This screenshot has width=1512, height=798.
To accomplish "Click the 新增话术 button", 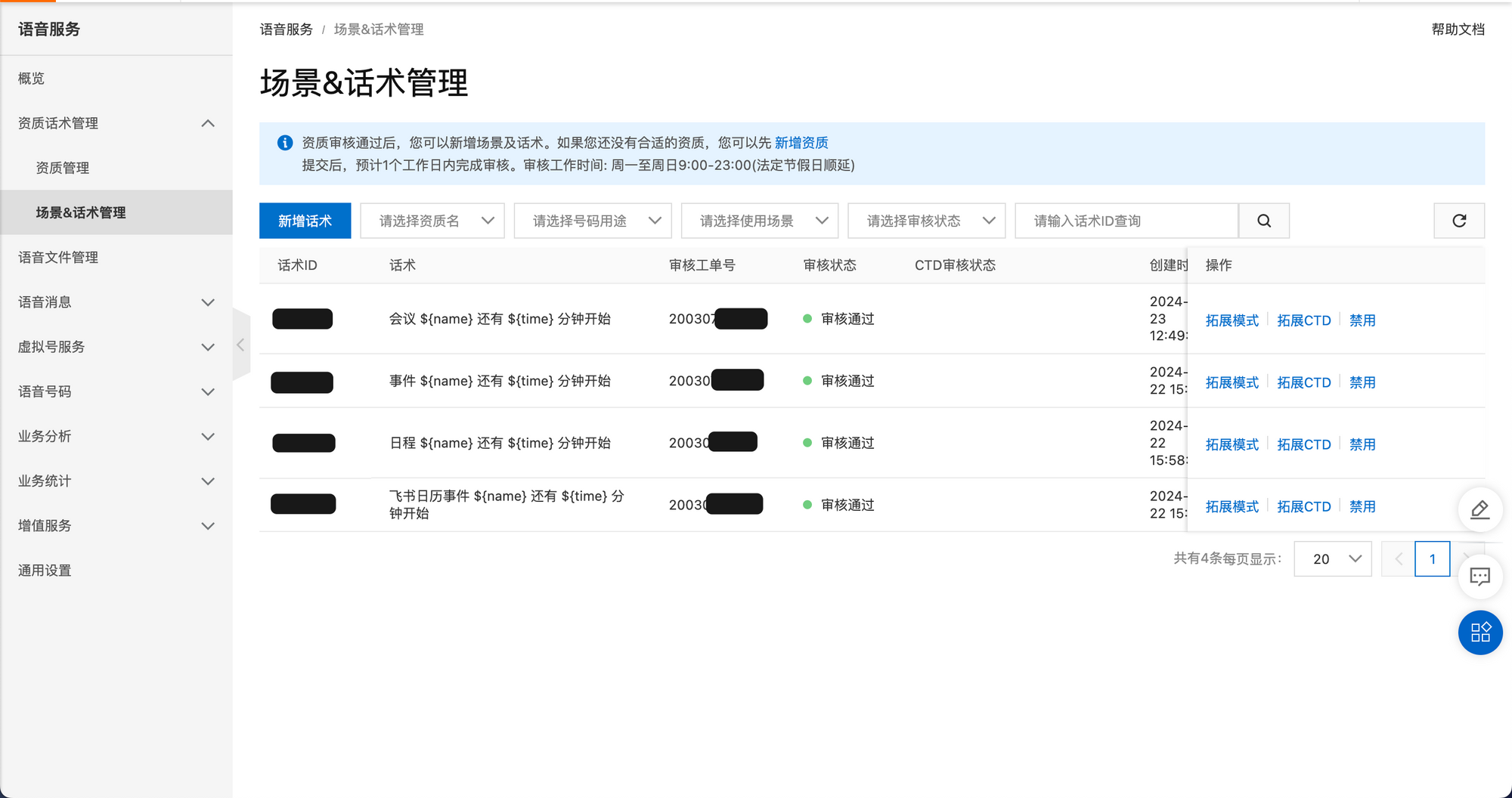I will pyautogui.click(x=305, y=221).
